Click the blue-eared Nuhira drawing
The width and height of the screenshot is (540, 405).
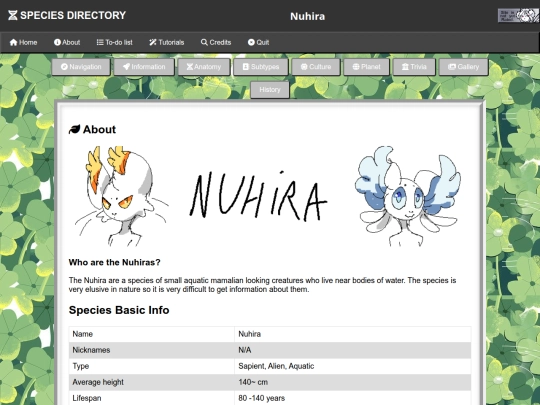408,196
